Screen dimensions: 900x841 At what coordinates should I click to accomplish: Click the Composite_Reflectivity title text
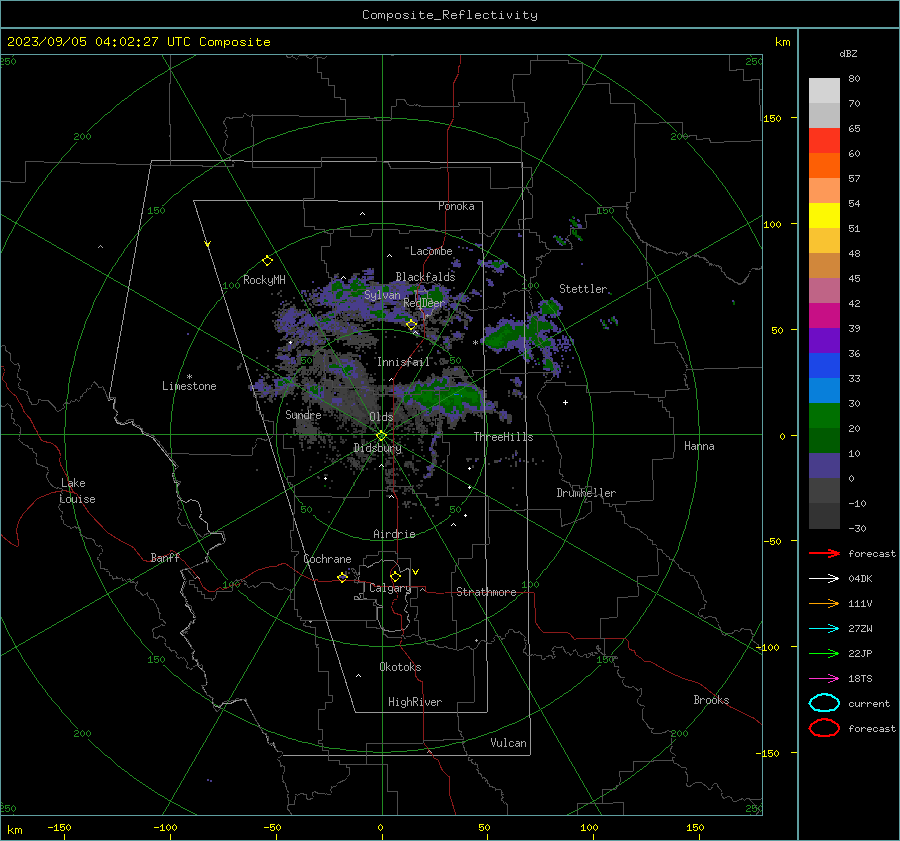449,15
